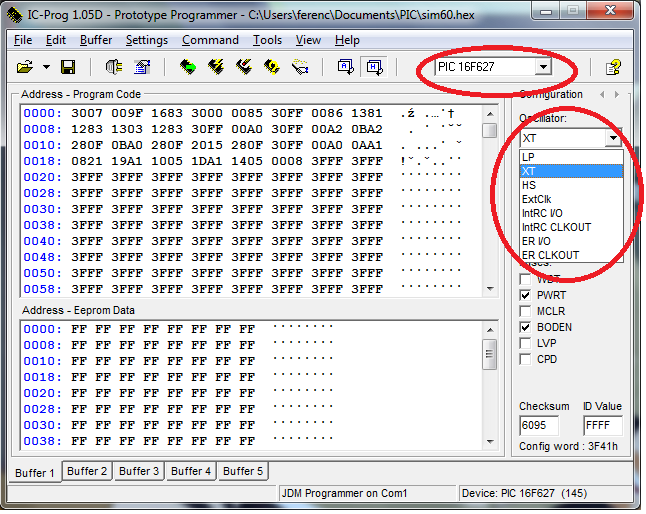Viewport: 646px width, 514px height.
Task: Uncheck the BODEN fuse checkbox
Action: pos(525,327)
